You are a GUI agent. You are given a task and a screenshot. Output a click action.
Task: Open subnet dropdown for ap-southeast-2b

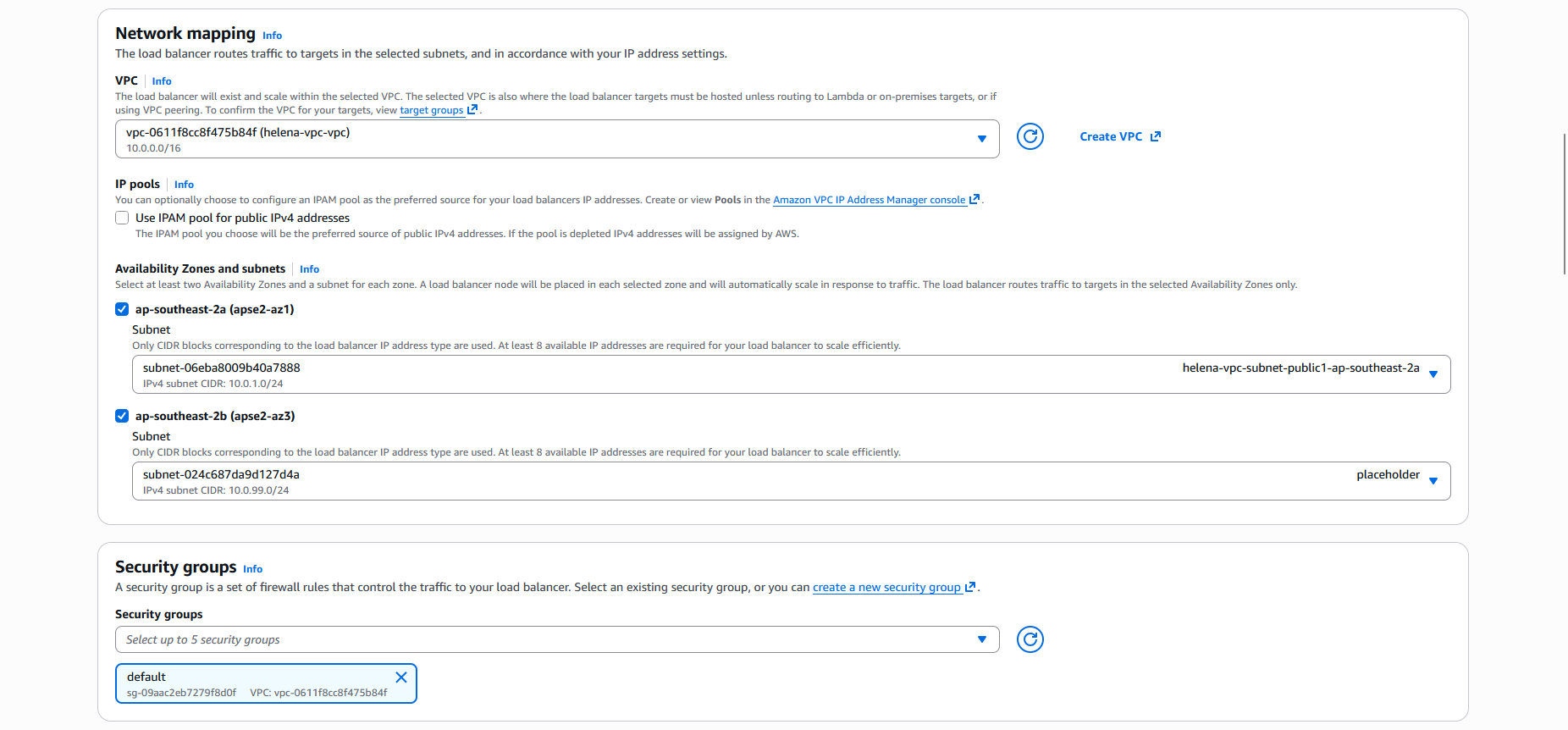click(x=1433, y=481)
